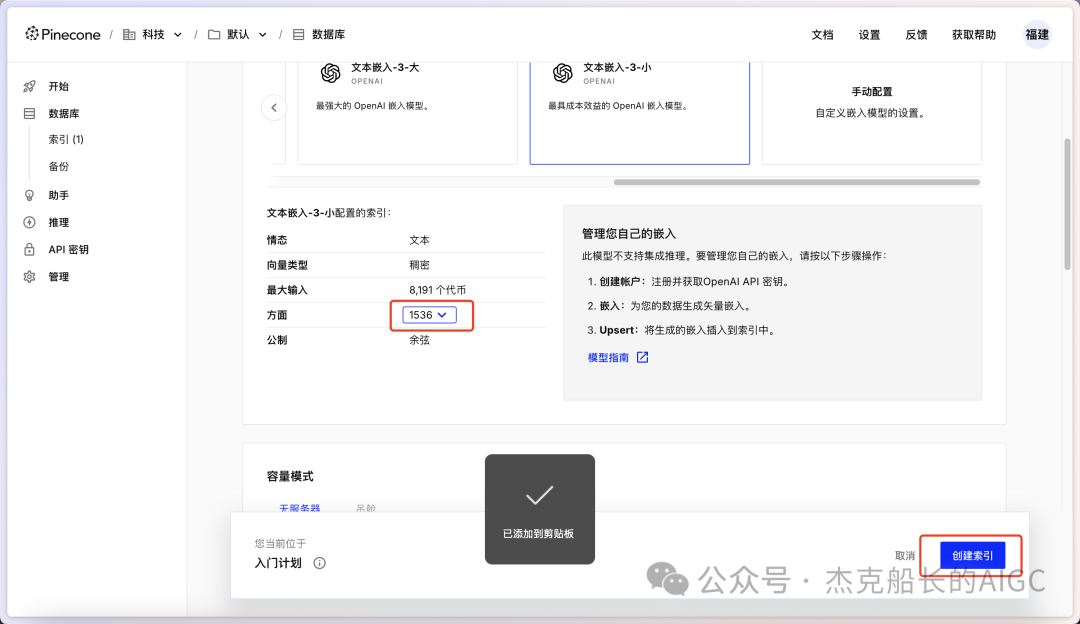Expand the 科技 organization dropdown

178,34
